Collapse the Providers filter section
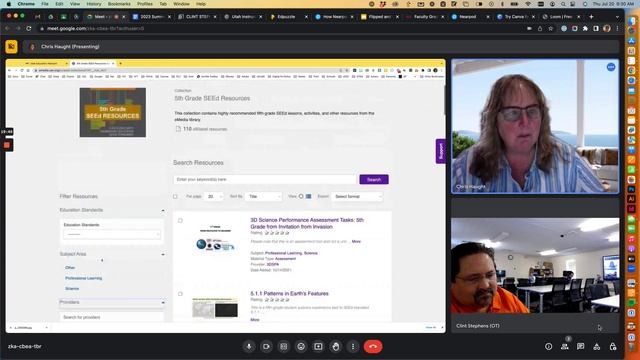This screenshot has width=640, height=360. coord(163,302)
